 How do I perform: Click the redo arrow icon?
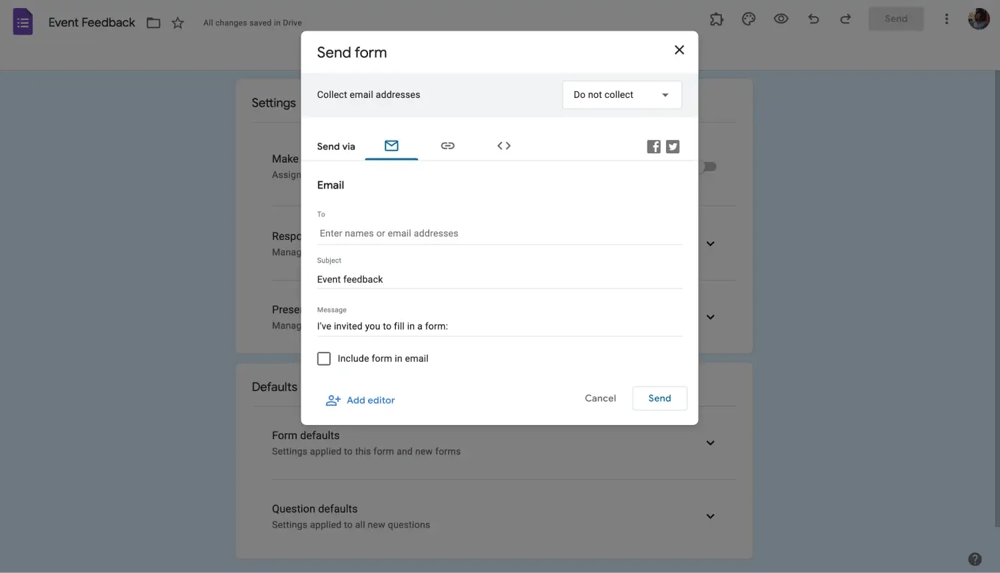pyautogui.click(x=845, y=19)
